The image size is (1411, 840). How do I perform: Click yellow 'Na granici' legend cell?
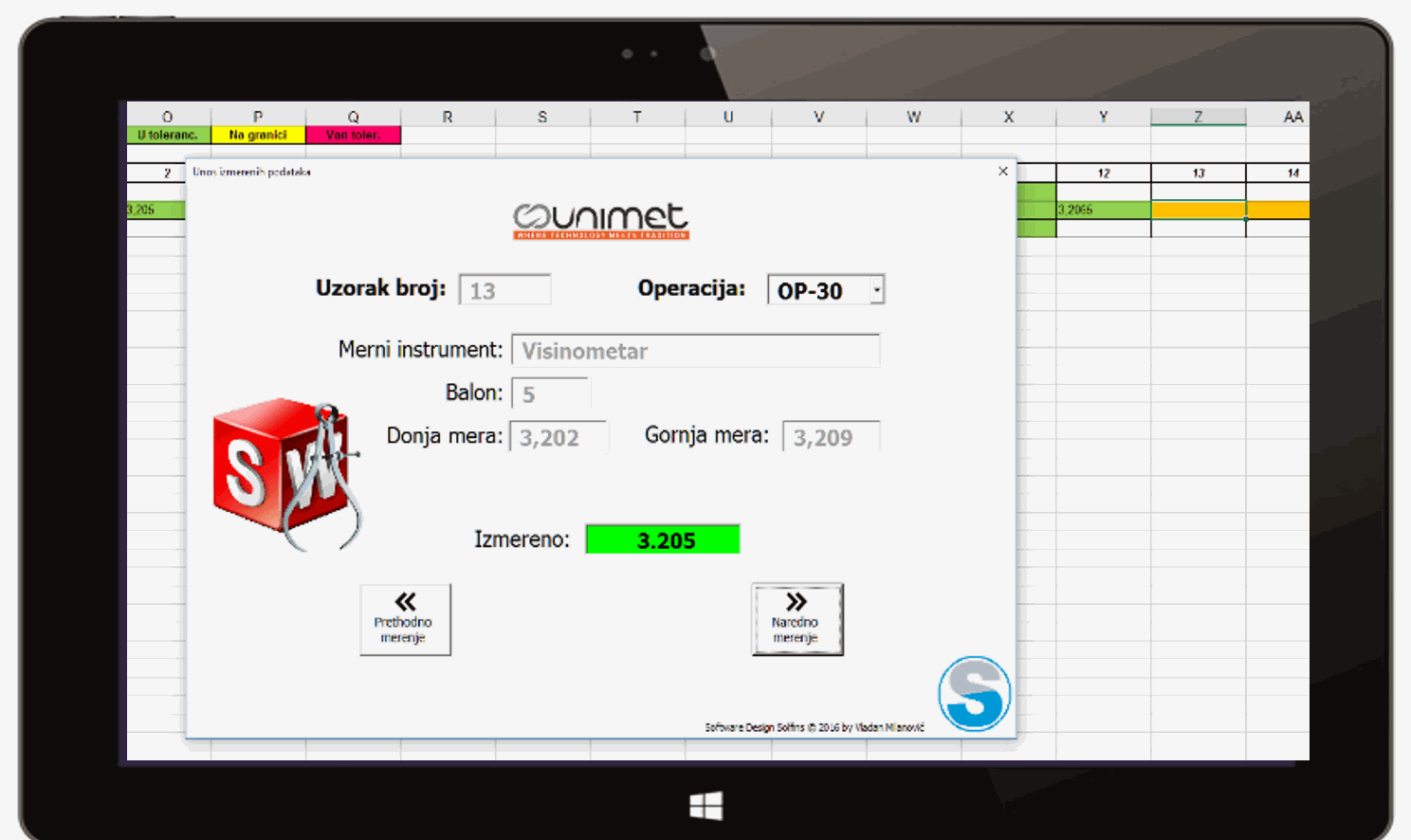(x=258, y=136)
